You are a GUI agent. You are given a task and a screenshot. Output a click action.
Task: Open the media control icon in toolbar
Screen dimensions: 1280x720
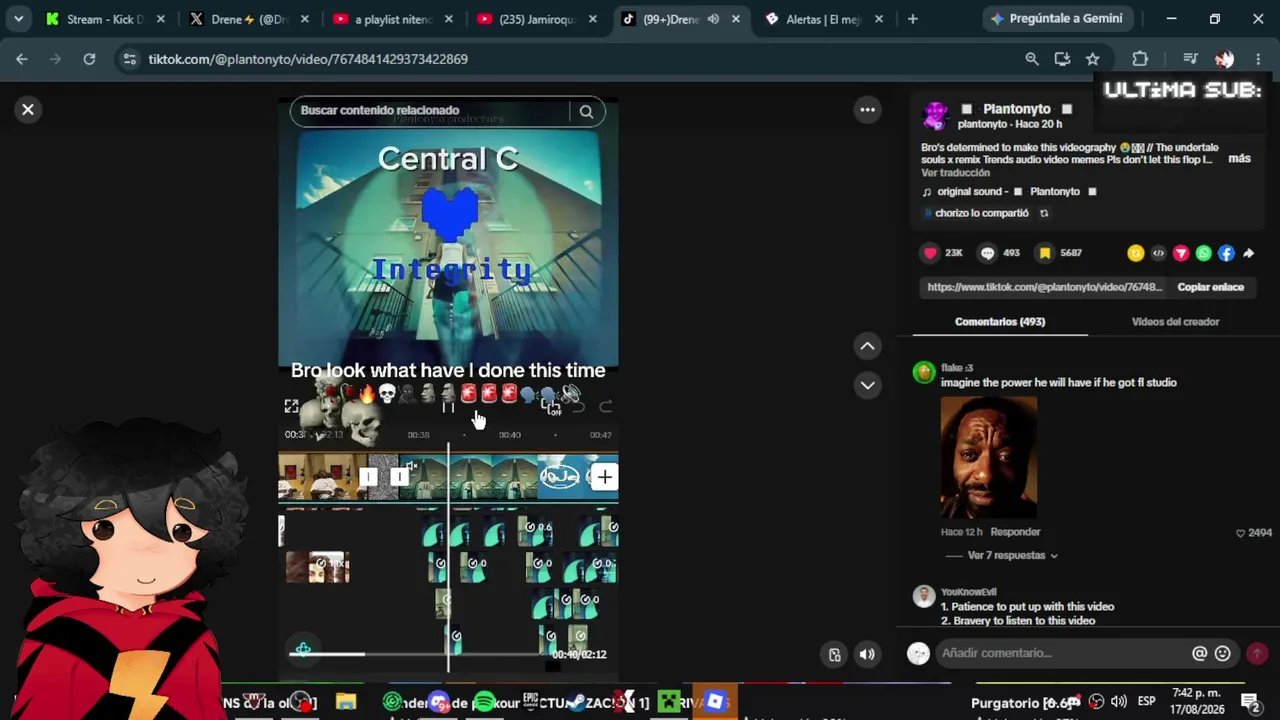pos(1190,59)
